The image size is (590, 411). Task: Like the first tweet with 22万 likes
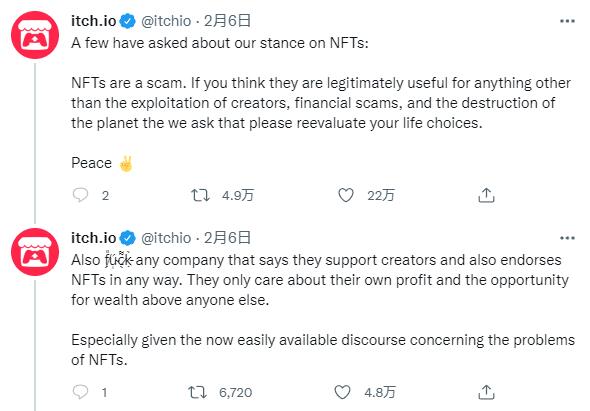click(345, 195)
